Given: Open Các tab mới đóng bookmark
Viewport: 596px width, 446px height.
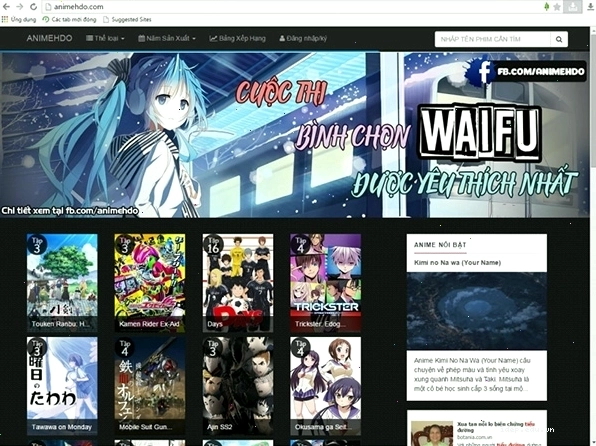Looking at the screenshot, I should click(69, 19).
